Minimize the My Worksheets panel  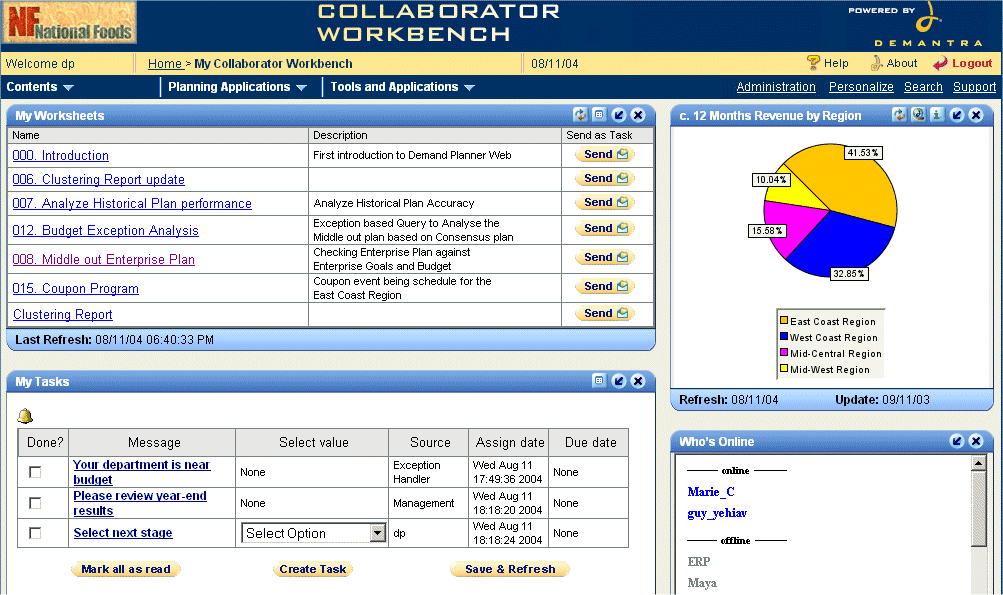pos(619,115)
